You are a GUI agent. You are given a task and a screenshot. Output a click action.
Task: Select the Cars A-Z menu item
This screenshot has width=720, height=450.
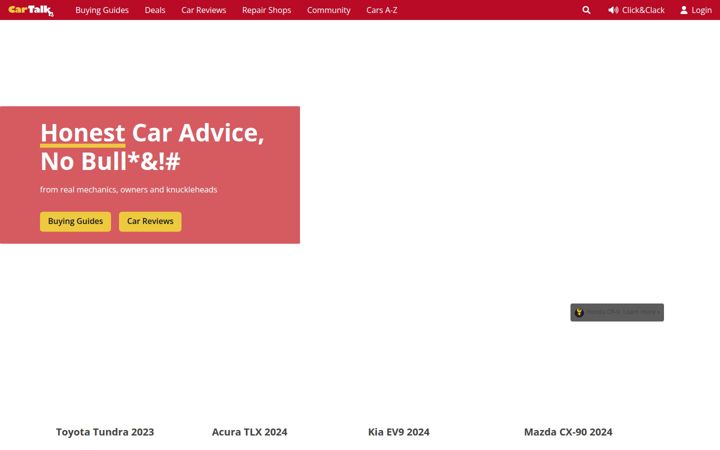coord(382,10)
